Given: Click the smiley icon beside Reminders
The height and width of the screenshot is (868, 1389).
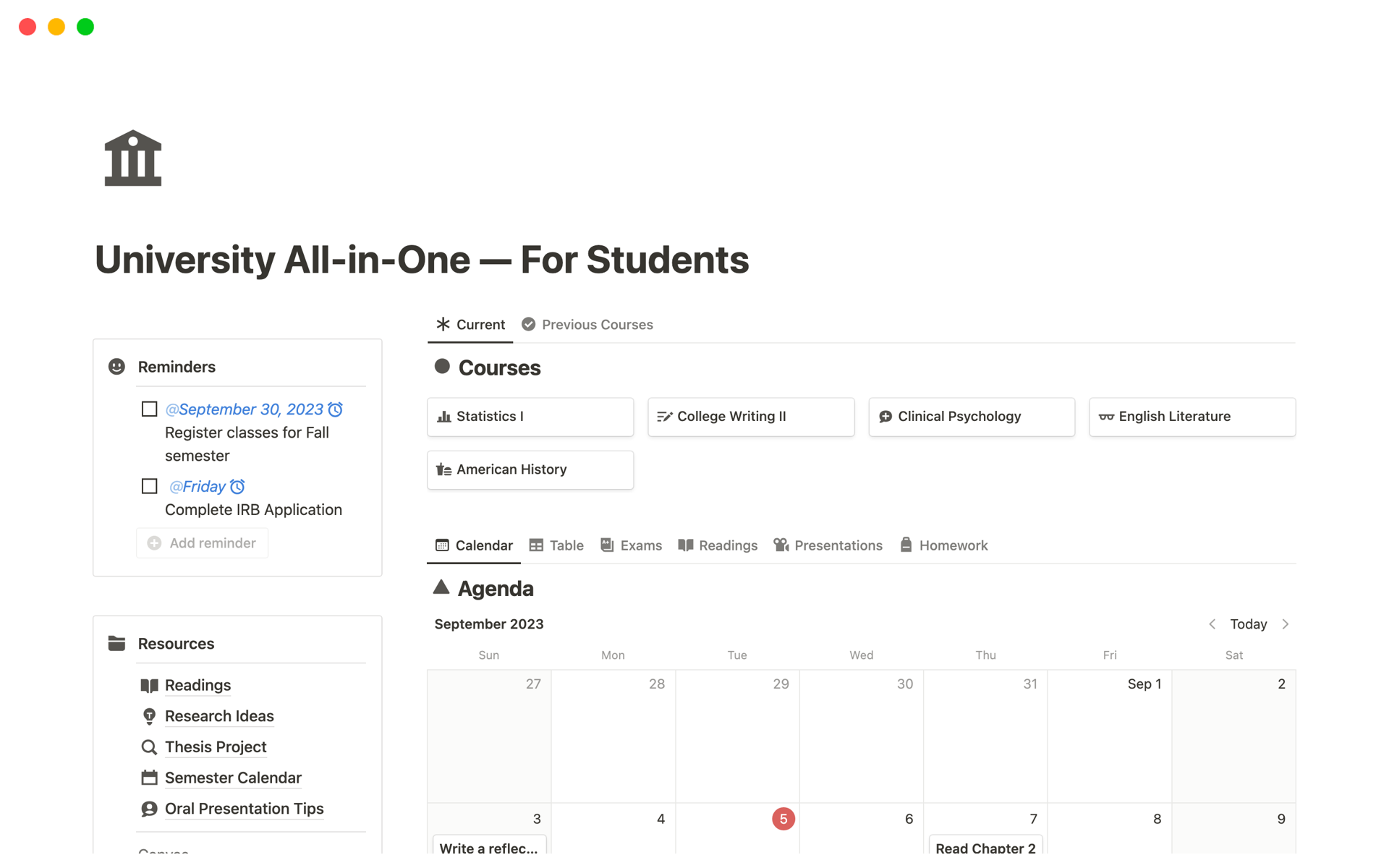Looking at the screenshot, I should point(116,367).
